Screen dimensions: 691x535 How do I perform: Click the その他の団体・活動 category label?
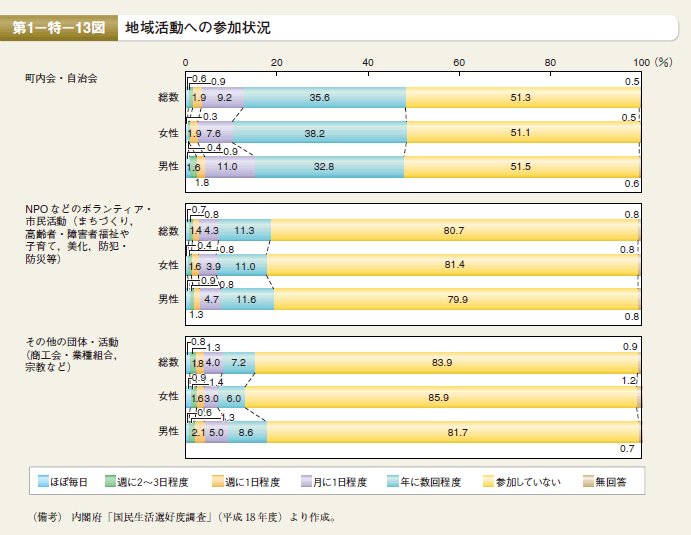point(72,341)
